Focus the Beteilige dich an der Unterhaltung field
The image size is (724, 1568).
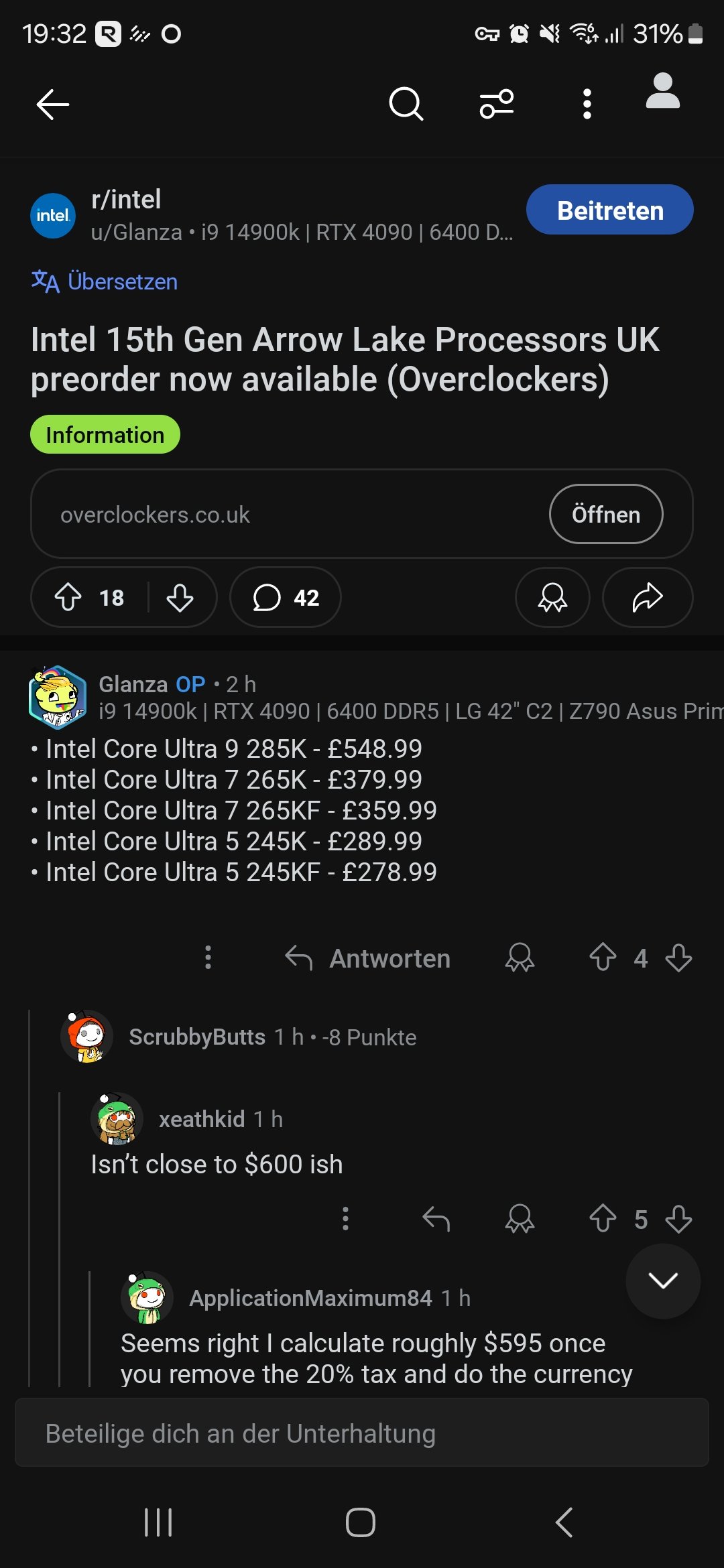(362, 1433)
